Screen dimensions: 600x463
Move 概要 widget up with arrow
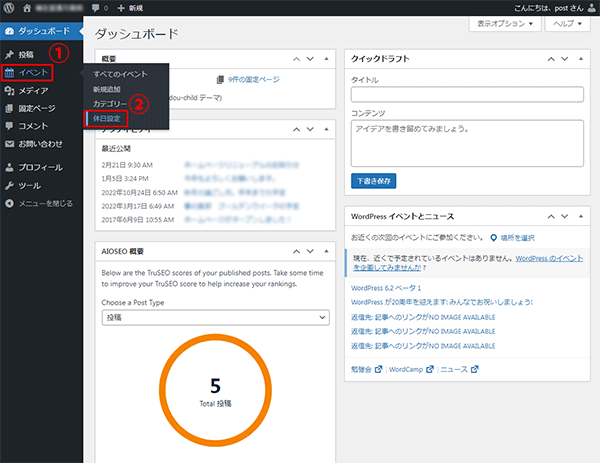(297, 59)
